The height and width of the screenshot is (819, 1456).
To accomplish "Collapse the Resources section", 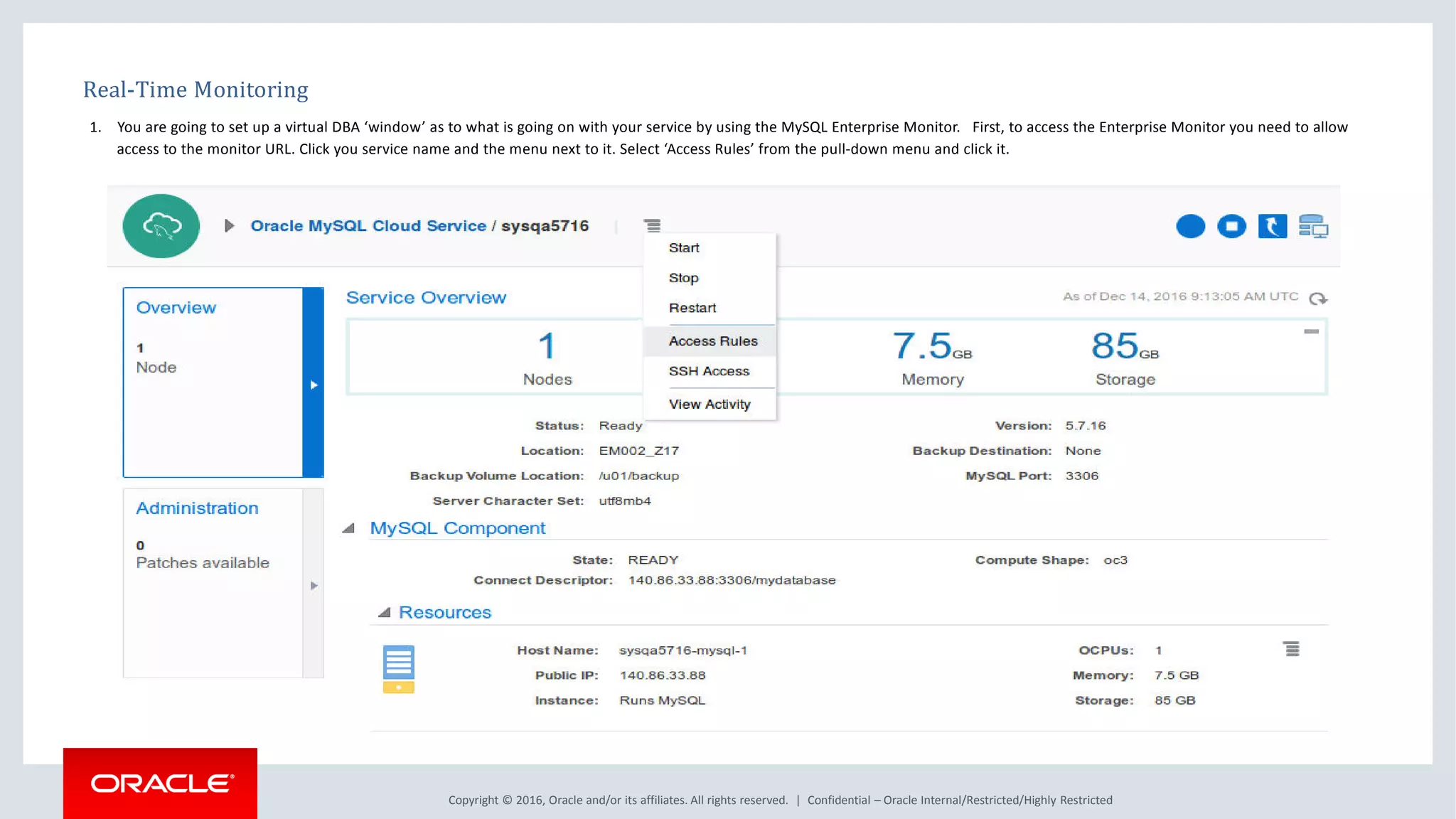I will [385, 612].
